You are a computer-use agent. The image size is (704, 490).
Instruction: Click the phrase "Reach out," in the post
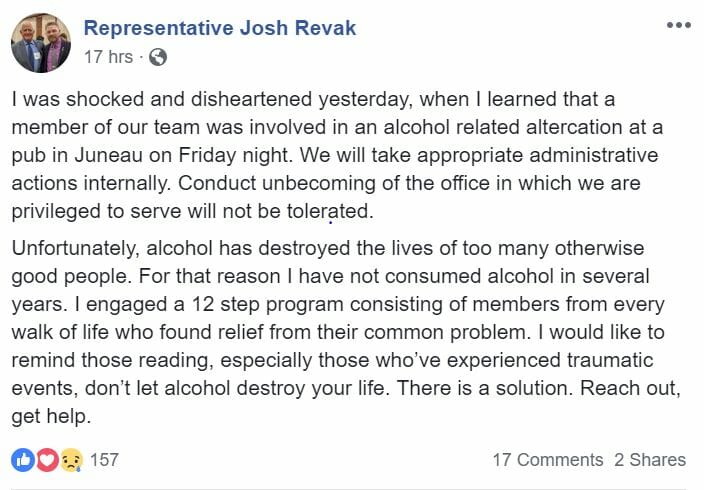pyautogui.click(x=631, y=388)
